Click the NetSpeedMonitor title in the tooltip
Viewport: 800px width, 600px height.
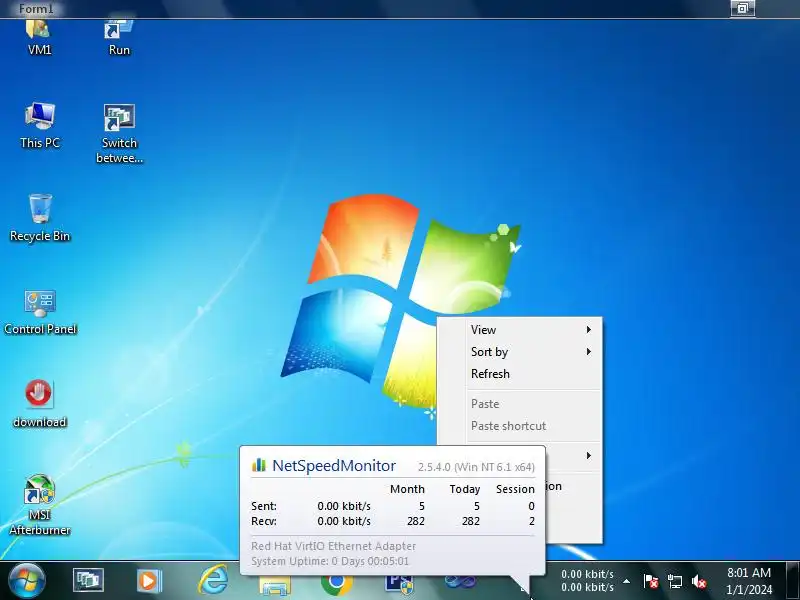point(334,465)
